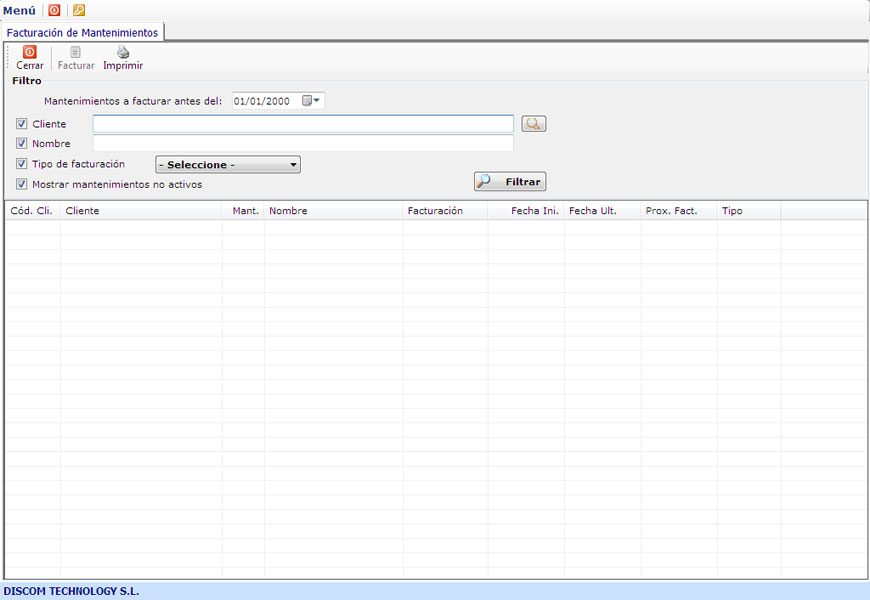Viewport: 870px width, 600px height.
Task: Toggle the Nombre filter checkbox
Action: pyautogui.click(x=22, y=143)
